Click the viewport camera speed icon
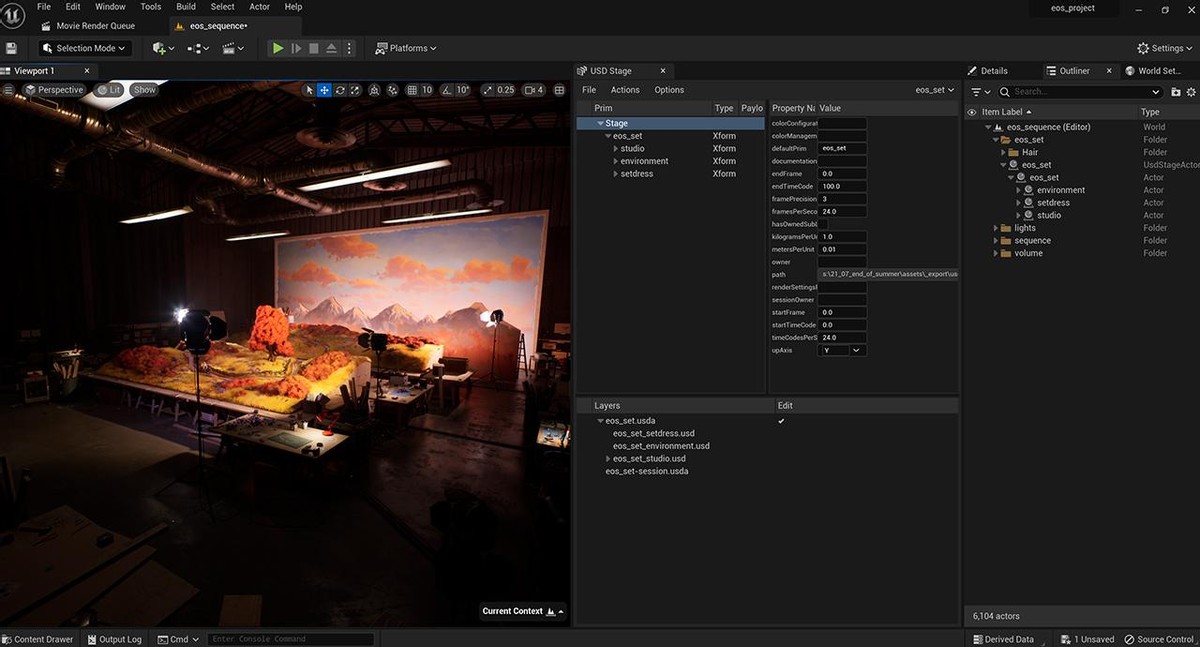The image size is (1200, 647). (x=530, y=90)
